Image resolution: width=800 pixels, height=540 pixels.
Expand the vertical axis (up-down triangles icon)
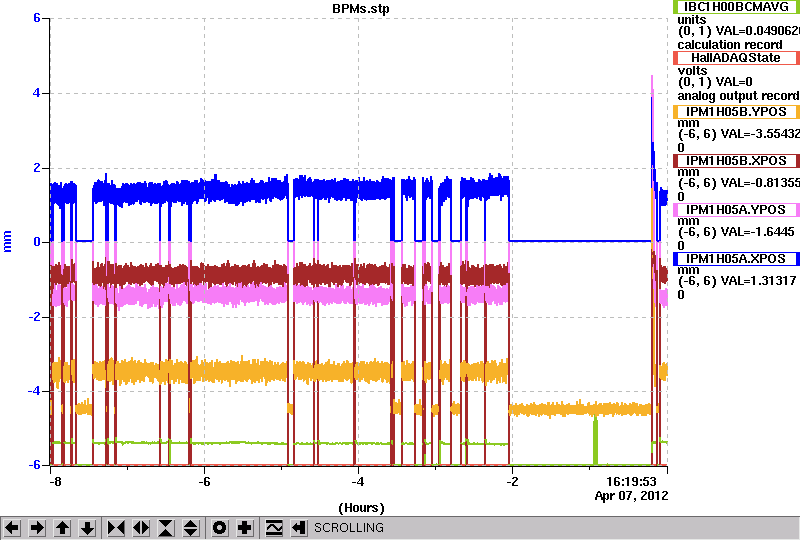click(191, 528)
